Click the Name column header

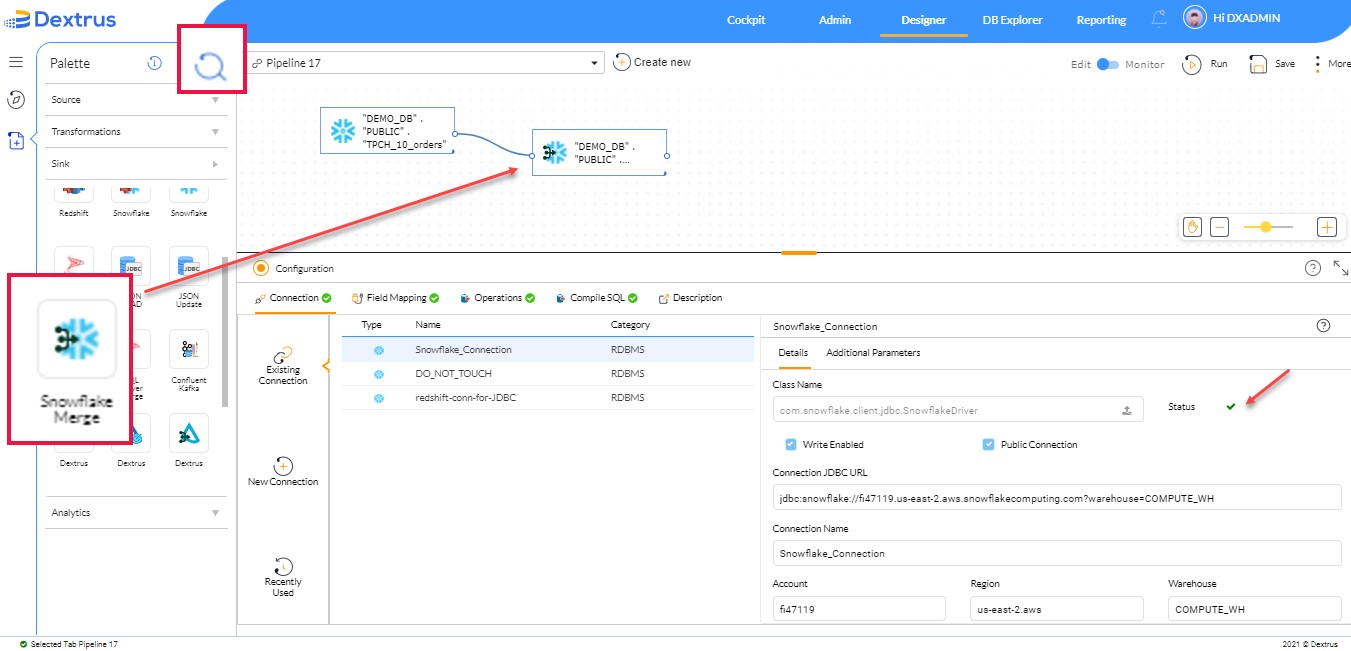point(428,325)
